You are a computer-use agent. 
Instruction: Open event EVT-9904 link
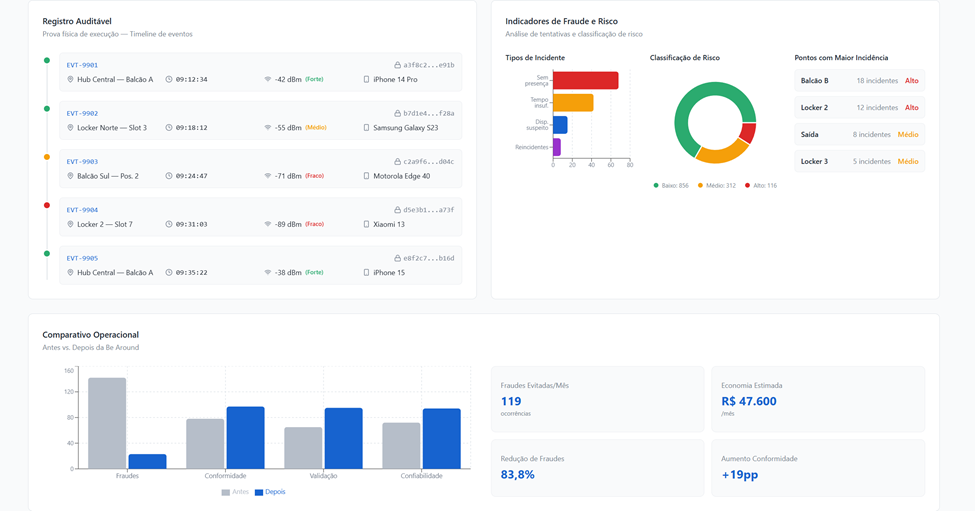(82, 209)
